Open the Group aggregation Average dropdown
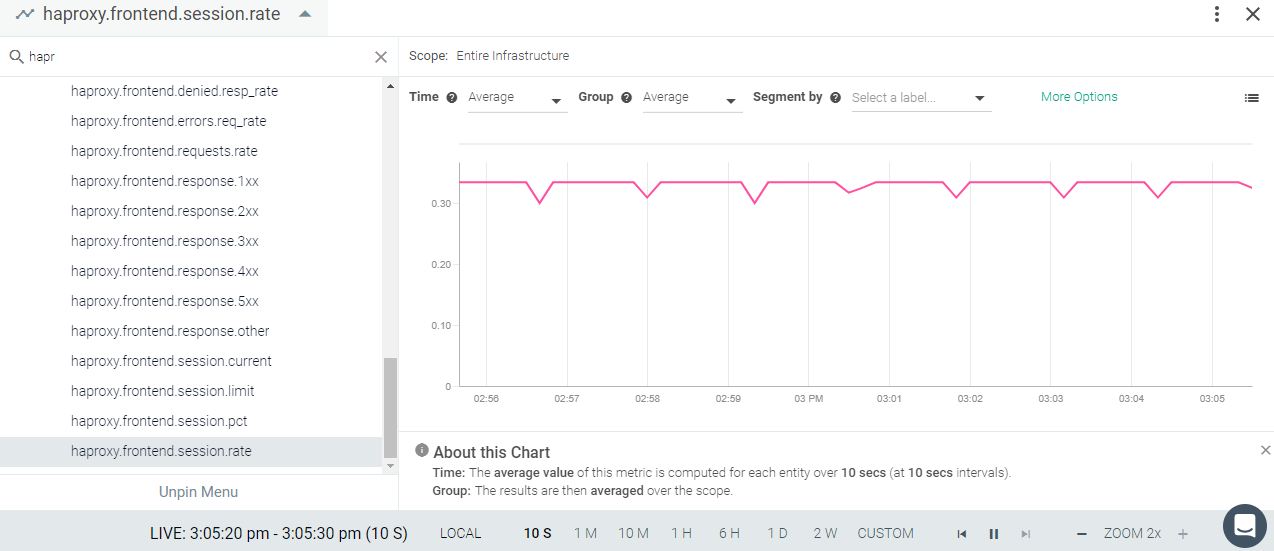This screenshot has height=551, width=1274. coord(692,98)
